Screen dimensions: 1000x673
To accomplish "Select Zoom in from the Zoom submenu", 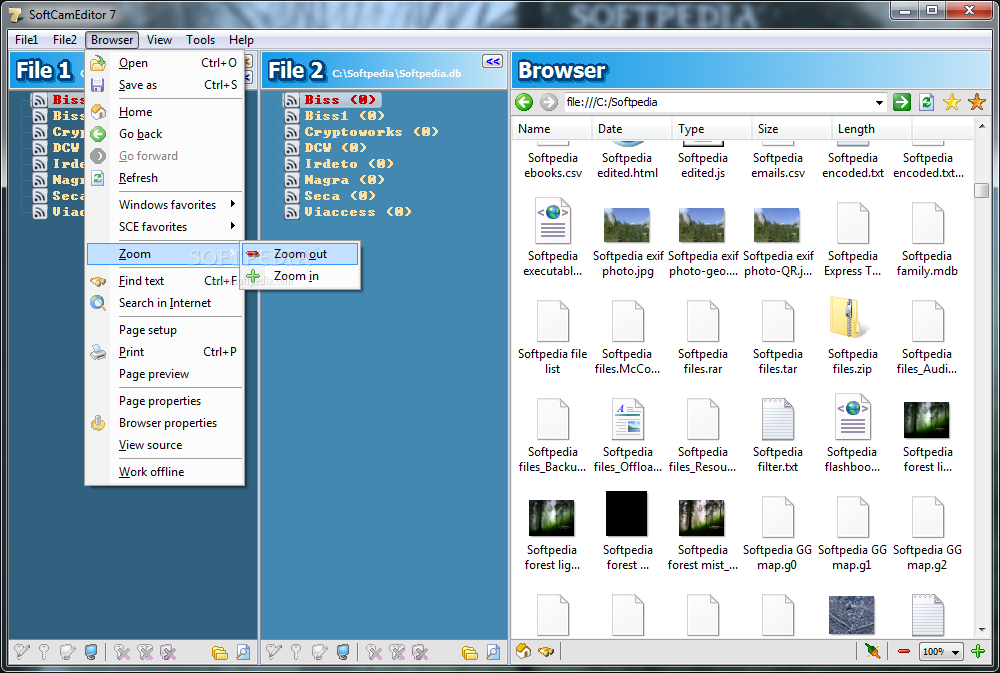I will pyautogui.click(x=300, y=276).
